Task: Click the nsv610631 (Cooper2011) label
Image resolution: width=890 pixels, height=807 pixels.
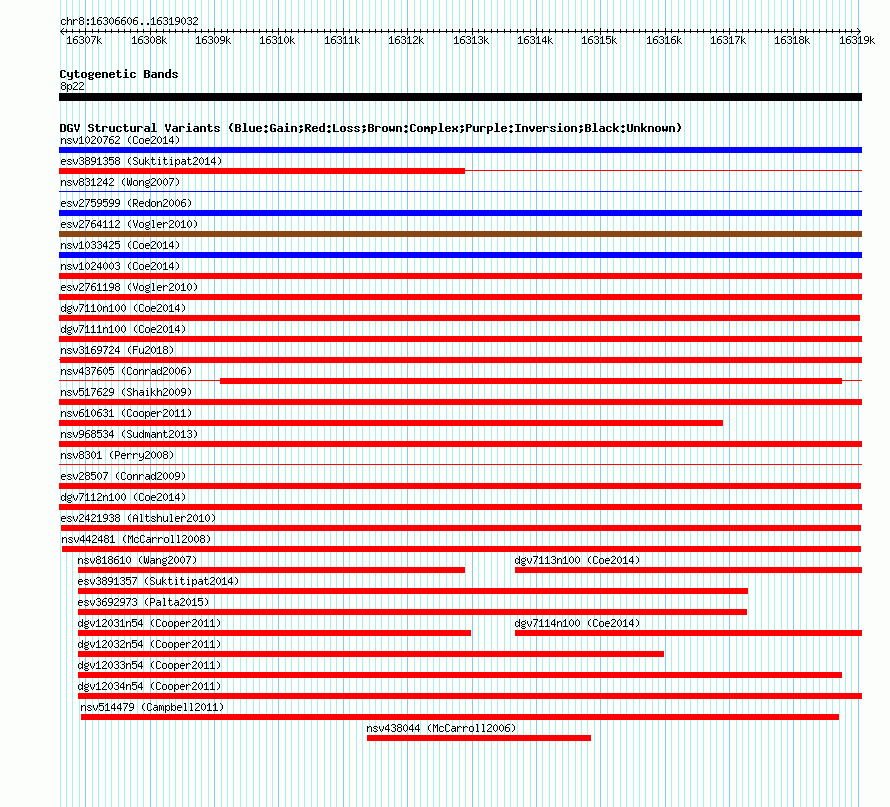Action: [x=126, y=413]
